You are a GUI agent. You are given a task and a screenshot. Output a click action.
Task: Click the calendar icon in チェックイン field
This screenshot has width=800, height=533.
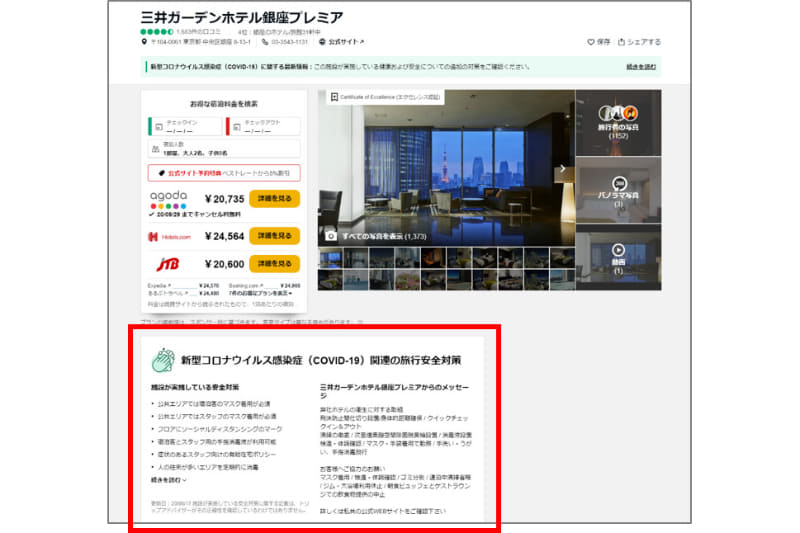tap(159, 126)
